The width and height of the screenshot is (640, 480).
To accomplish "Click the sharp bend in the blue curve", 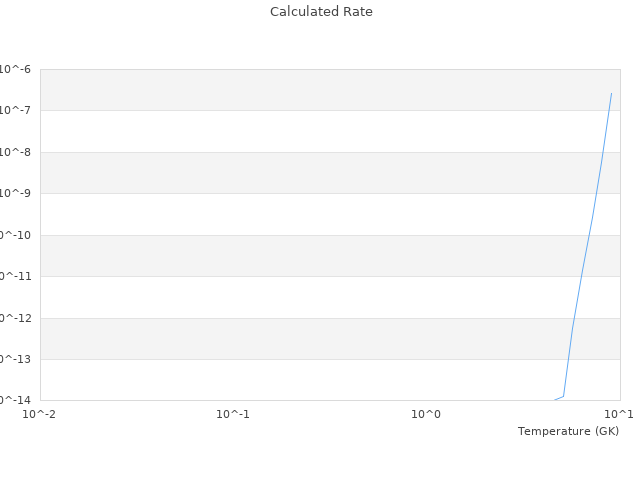I will tap(564, 396).
